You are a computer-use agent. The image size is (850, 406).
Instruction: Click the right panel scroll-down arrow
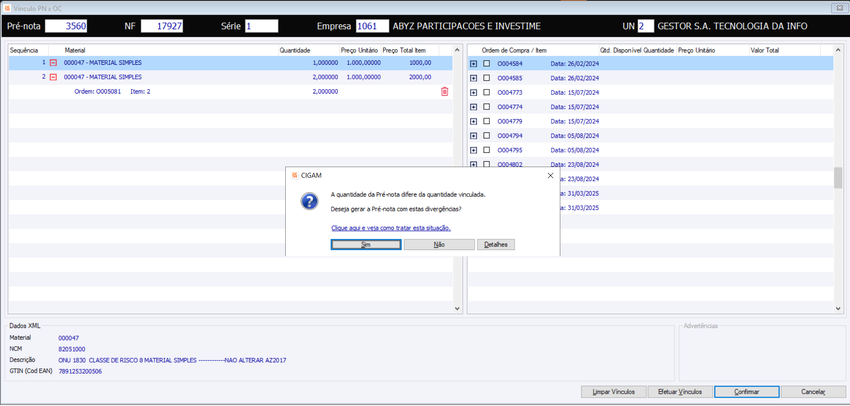click(838, 308)
